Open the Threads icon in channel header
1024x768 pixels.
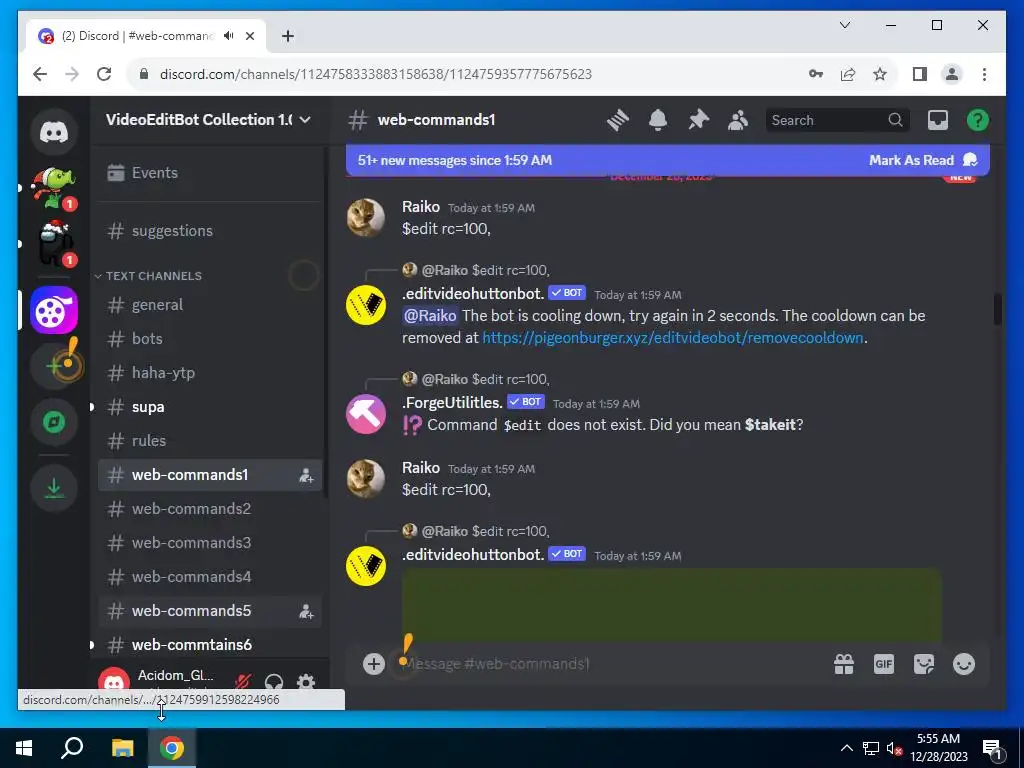click(617, 120)
